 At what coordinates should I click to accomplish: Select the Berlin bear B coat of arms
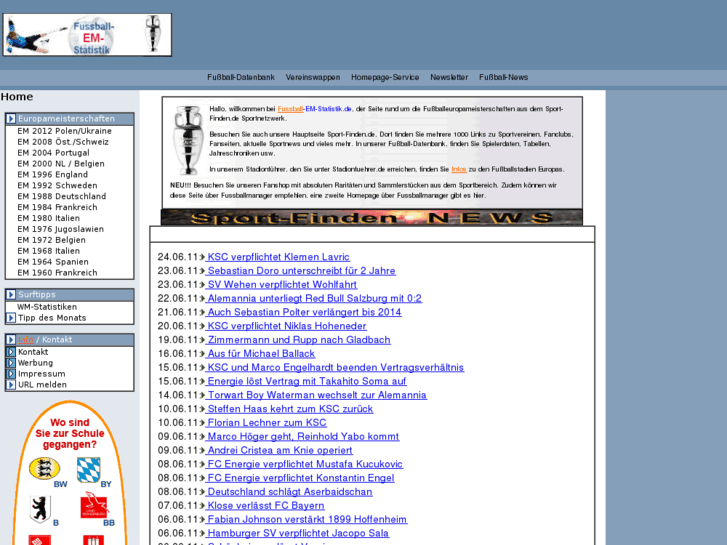pos(40,509)
